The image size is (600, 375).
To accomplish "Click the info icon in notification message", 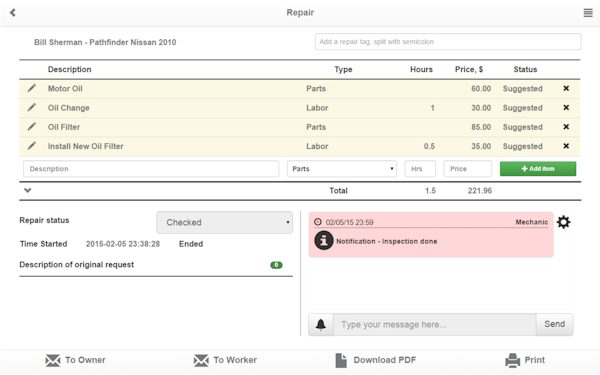I will coord(324,241).
